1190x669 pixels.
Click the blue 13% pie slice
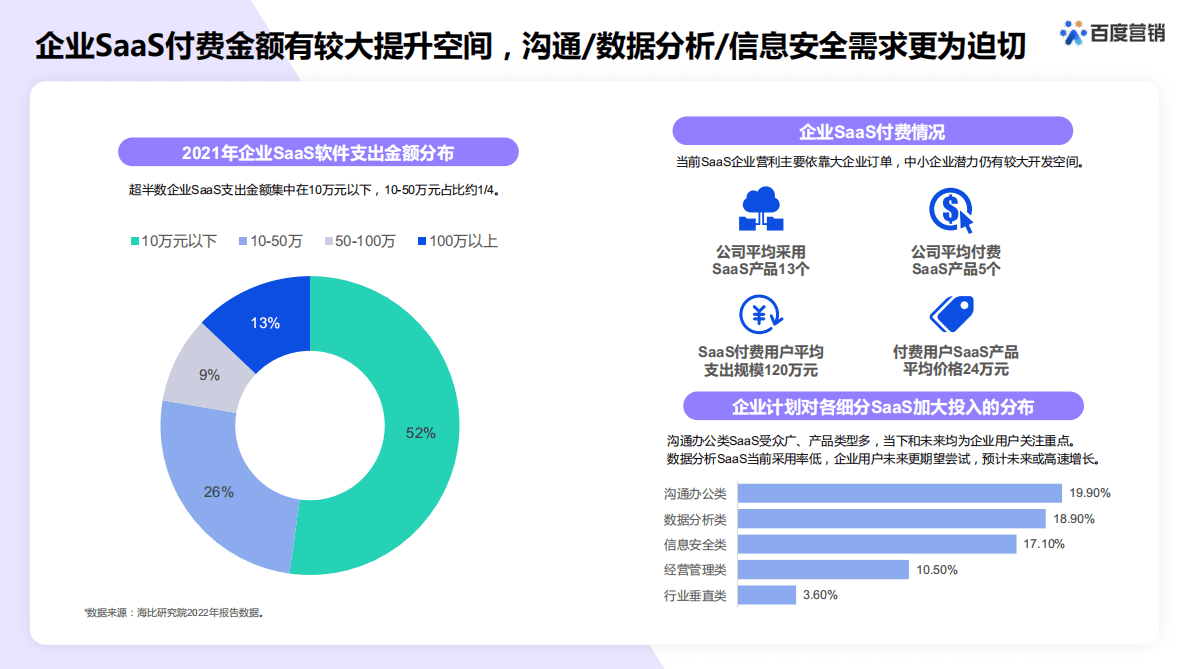point(263,321)
